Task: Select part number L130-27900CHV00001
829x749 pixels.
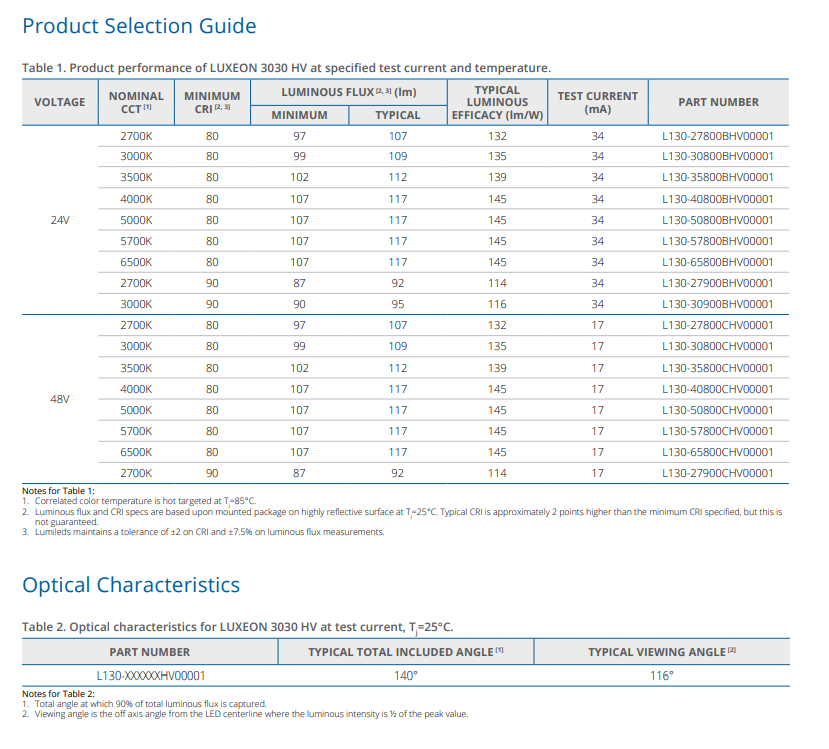Action: click(x=717, y=474)
